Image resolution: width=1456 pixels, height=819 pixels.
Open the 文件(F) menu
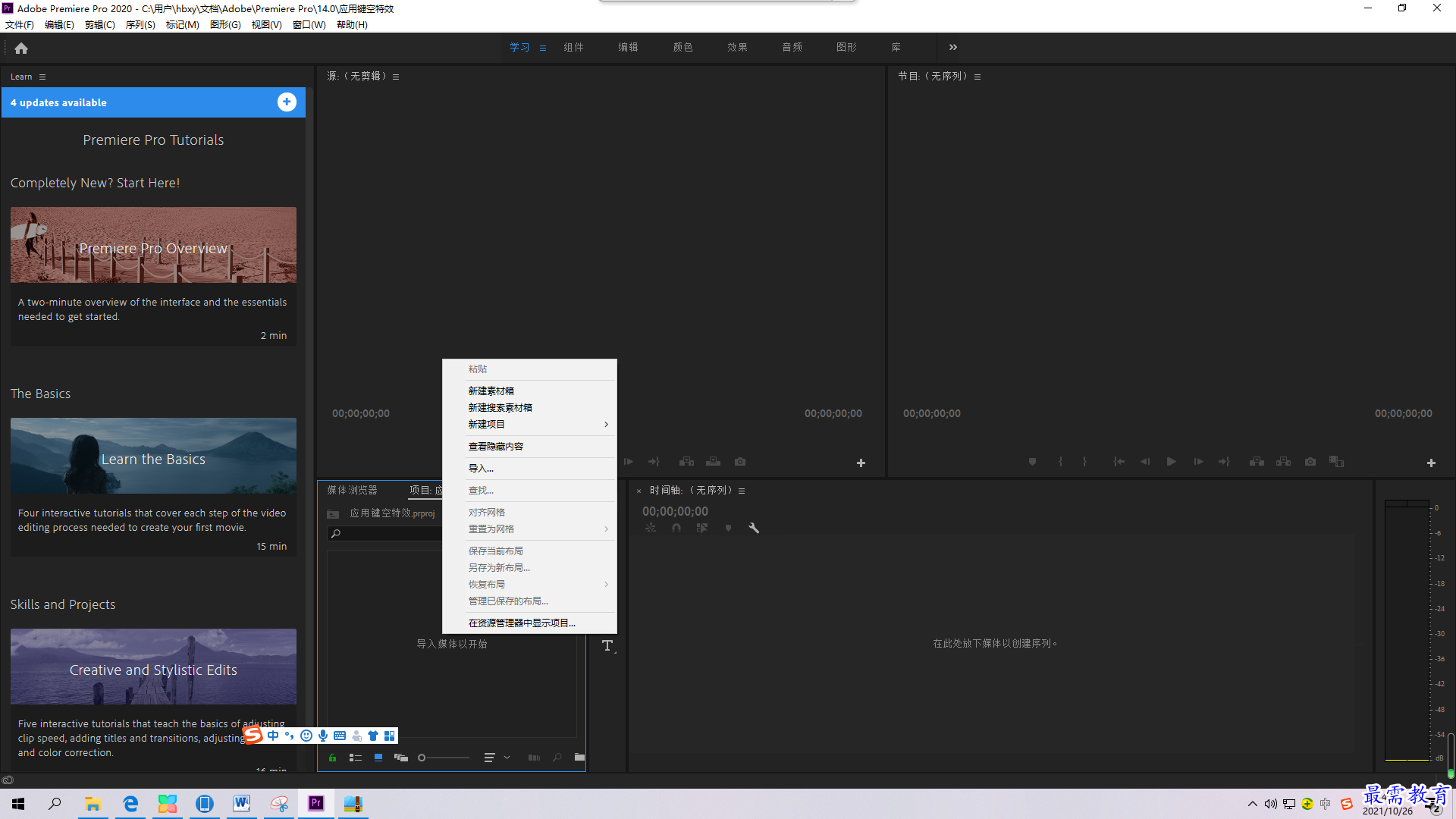click(x=20, y=24)
